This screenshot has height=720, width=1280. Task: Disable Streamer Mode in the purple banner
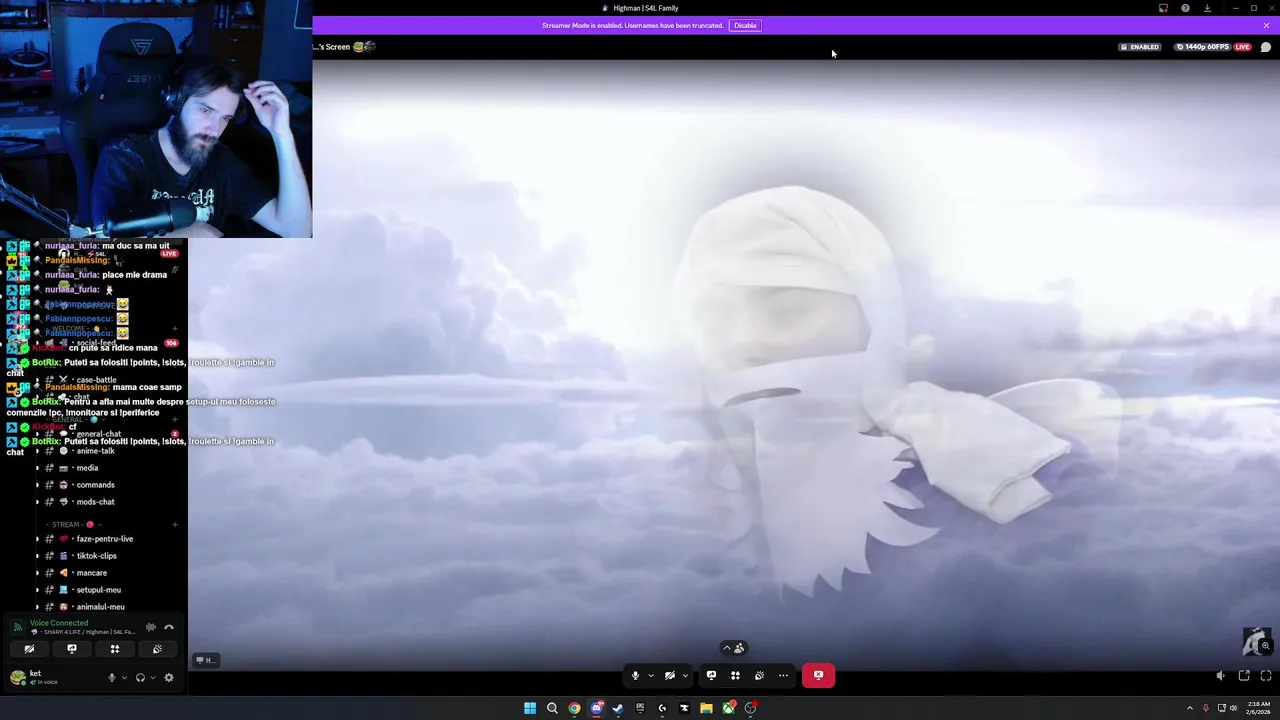(x=745, y=25)
